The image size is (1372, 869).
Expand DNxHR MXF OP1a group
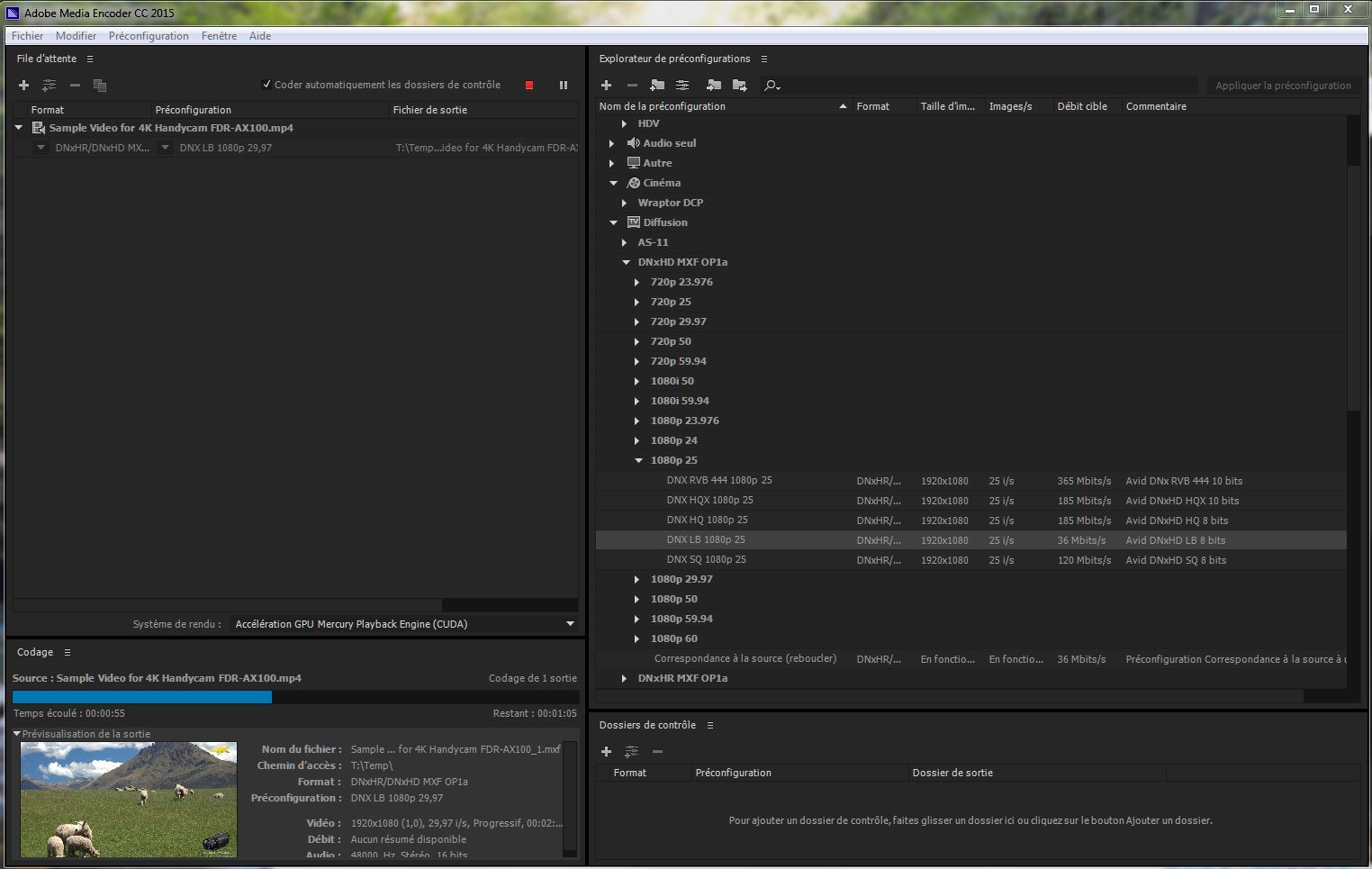(624, 678)
